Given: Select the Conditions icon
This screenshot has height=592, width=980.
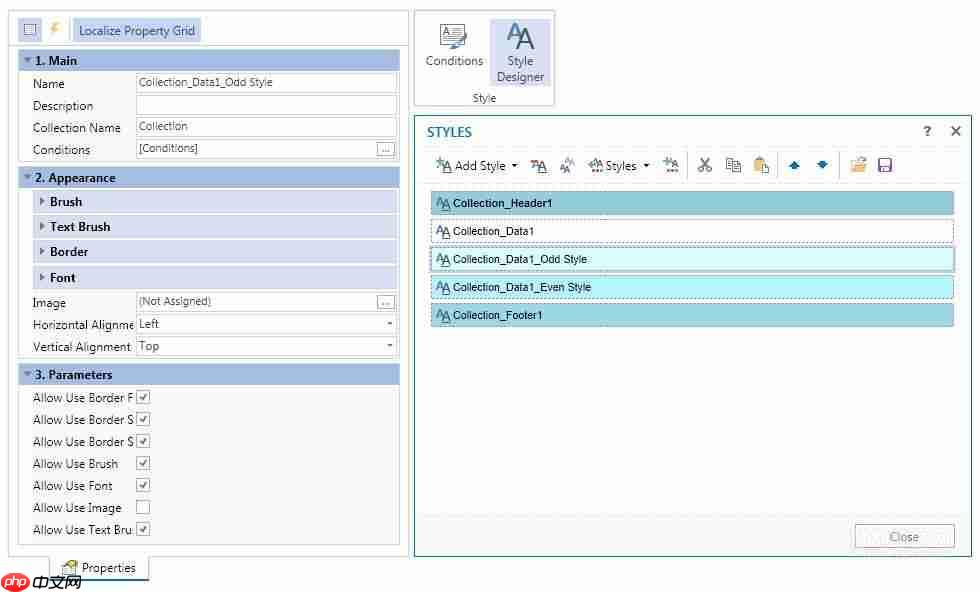Looking at the screenshot, I should pos(454,45).
